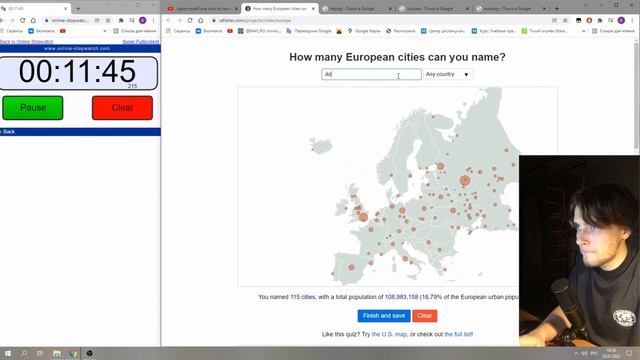Image resolution: width=640 pixels, height=360 pixels.
Task: Bookmark the stopwatch page with the star
Action: pos(108,20)
